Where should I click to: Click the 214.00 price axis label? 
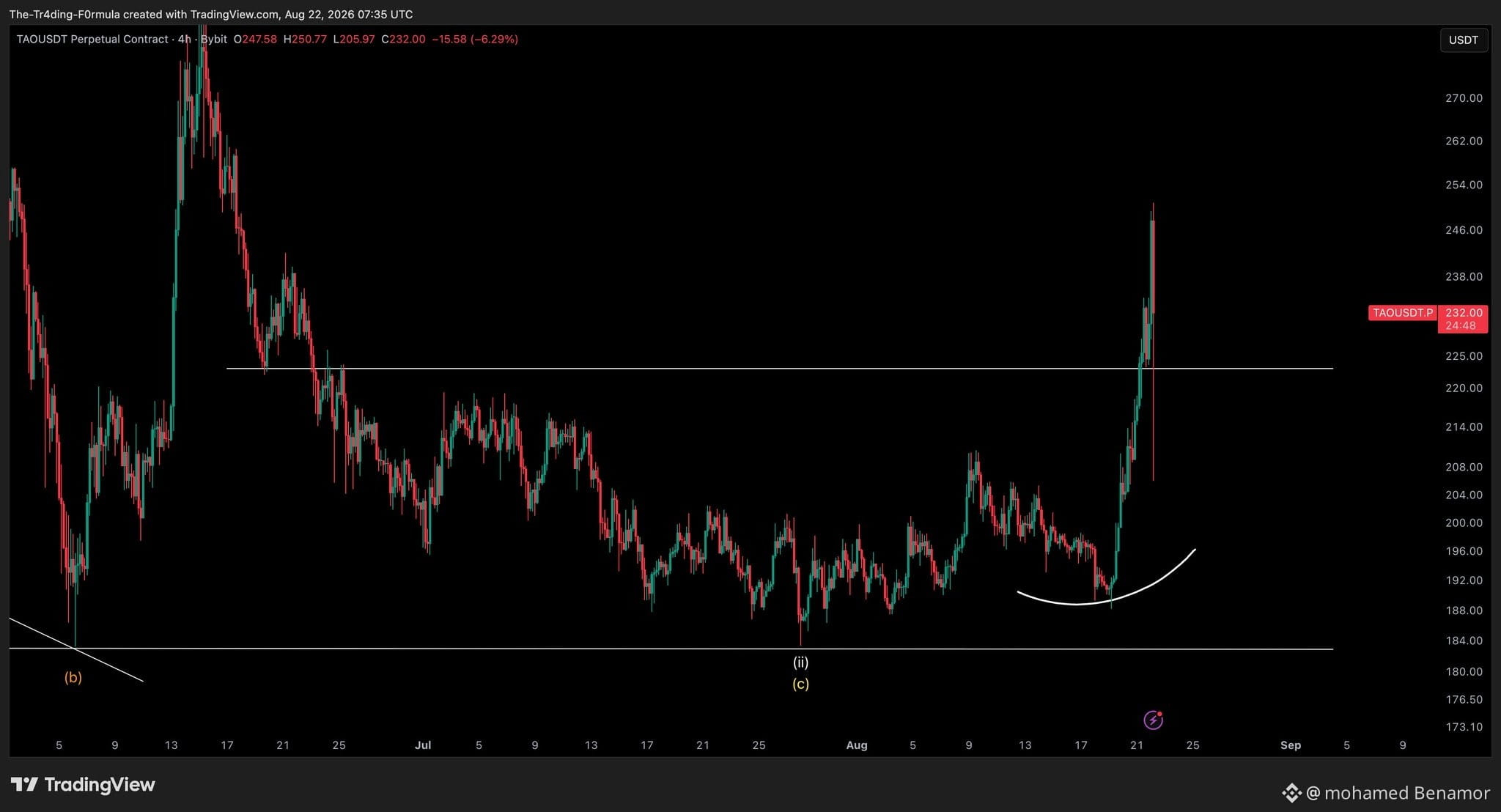click(x=1464, y=427)
